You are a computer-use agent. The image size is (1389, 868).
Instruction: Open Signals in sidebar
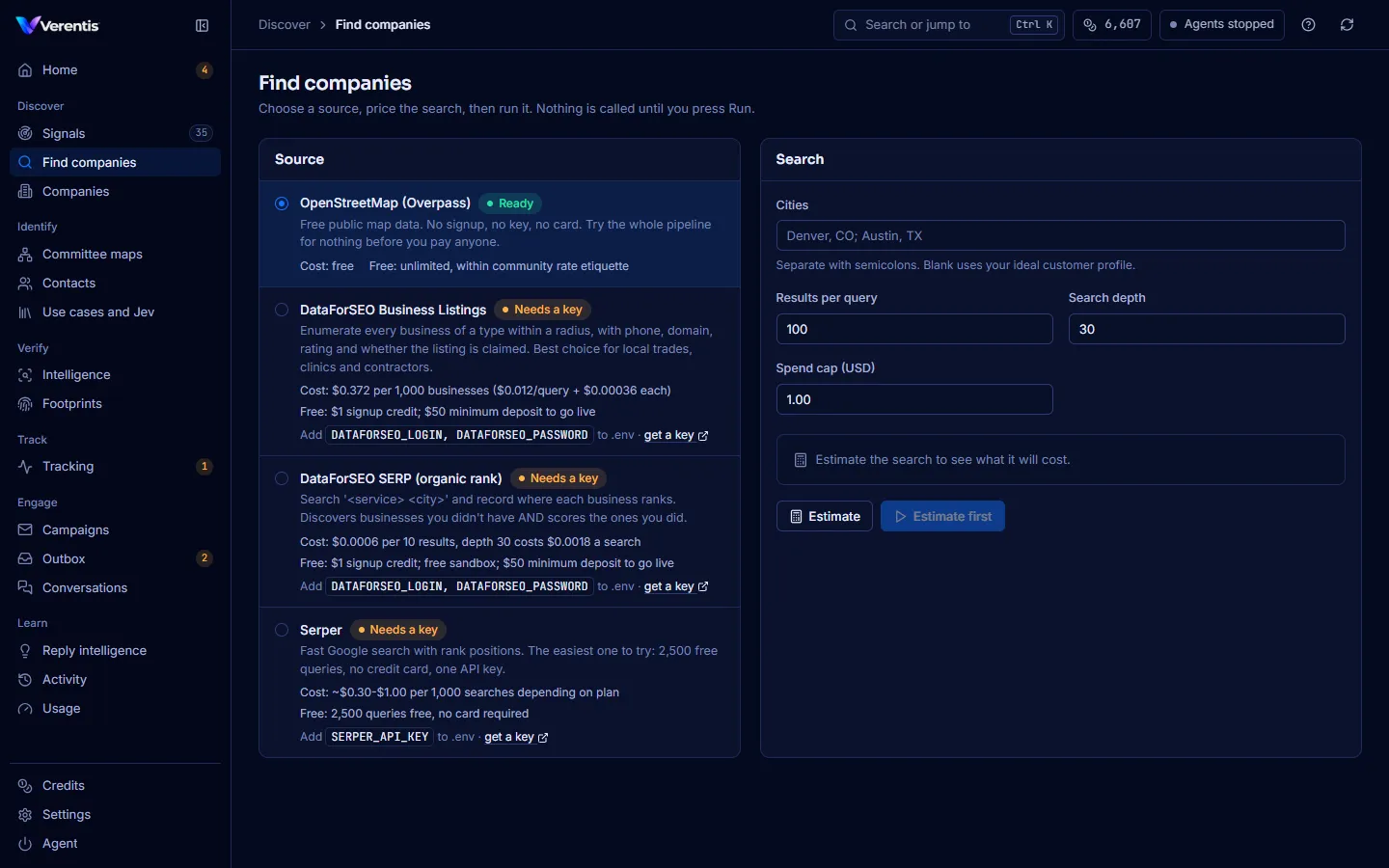tap(115, 133)
